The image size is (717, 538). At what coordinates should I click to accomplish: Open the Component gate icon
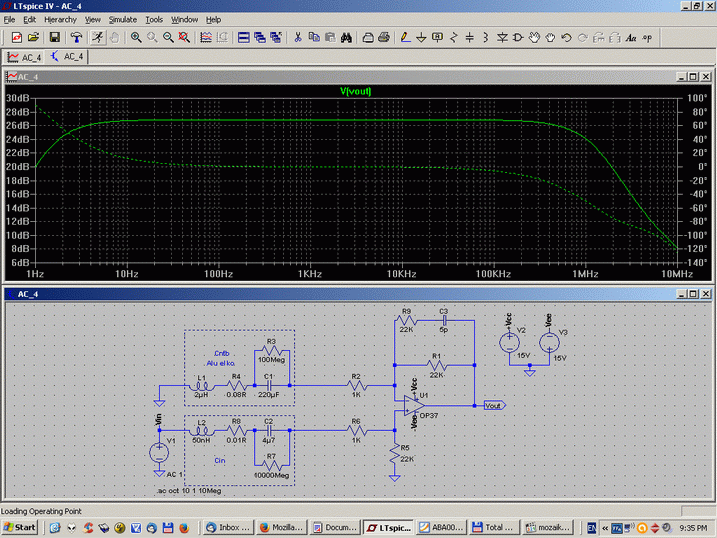tap(518, 37)
